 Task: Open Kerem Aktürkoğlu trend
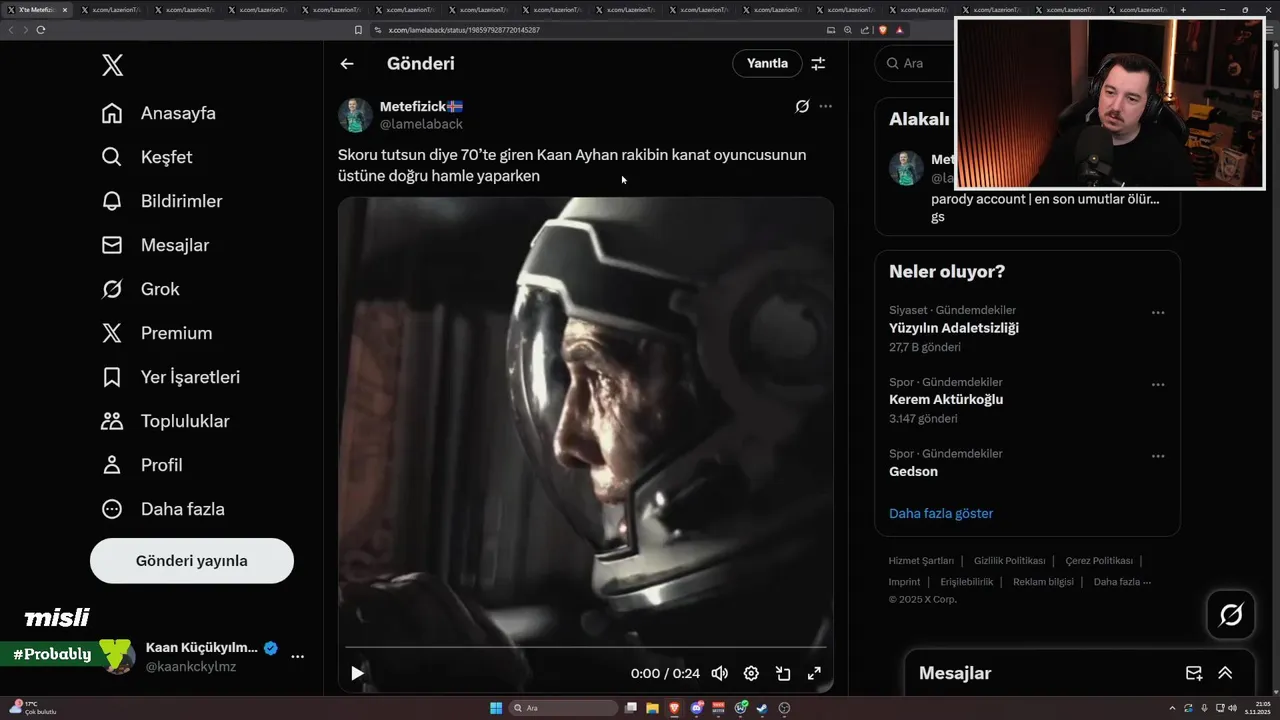(946, 399)
